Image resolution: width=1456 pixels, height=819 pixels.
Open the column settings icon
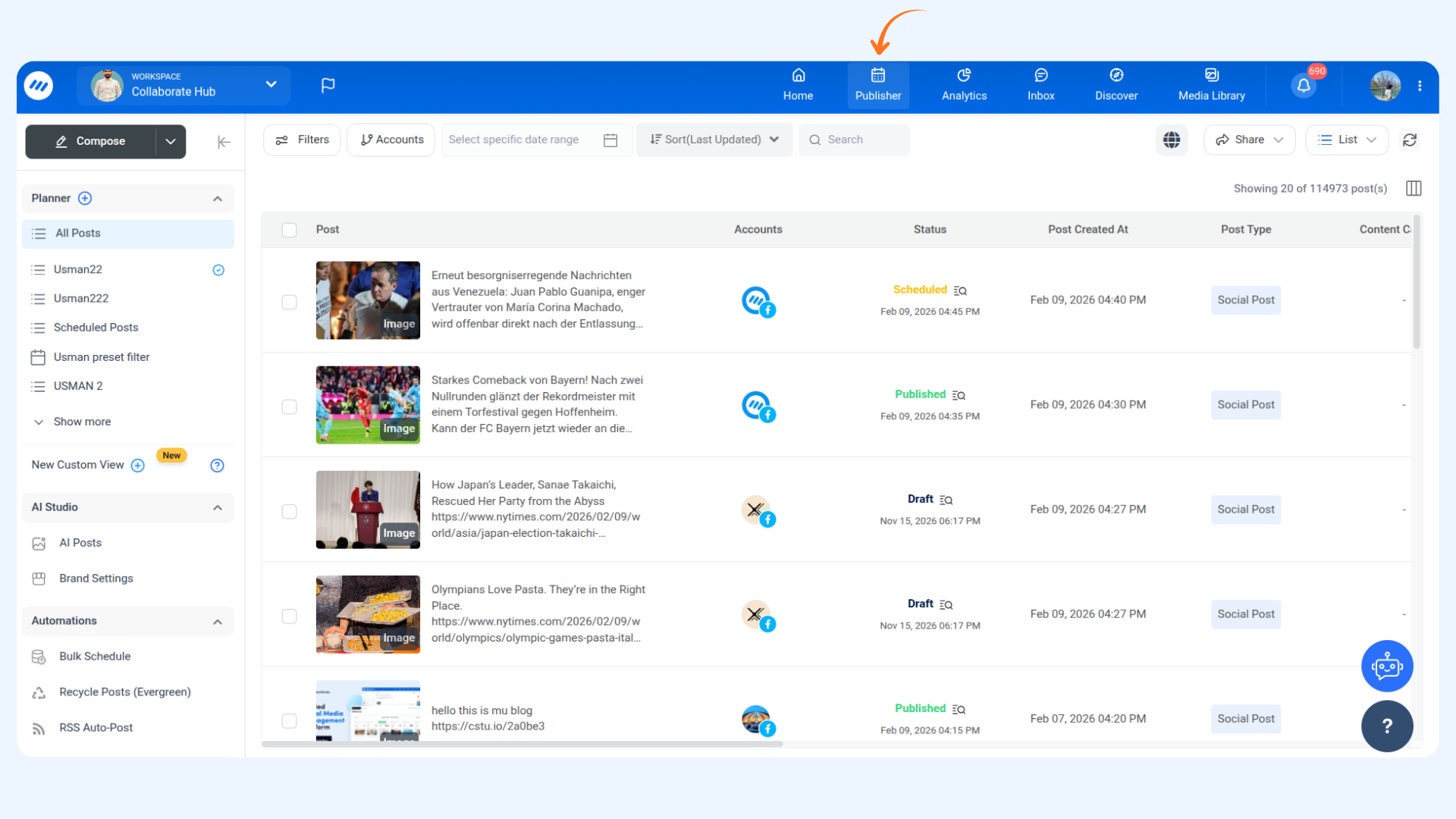1414,189
